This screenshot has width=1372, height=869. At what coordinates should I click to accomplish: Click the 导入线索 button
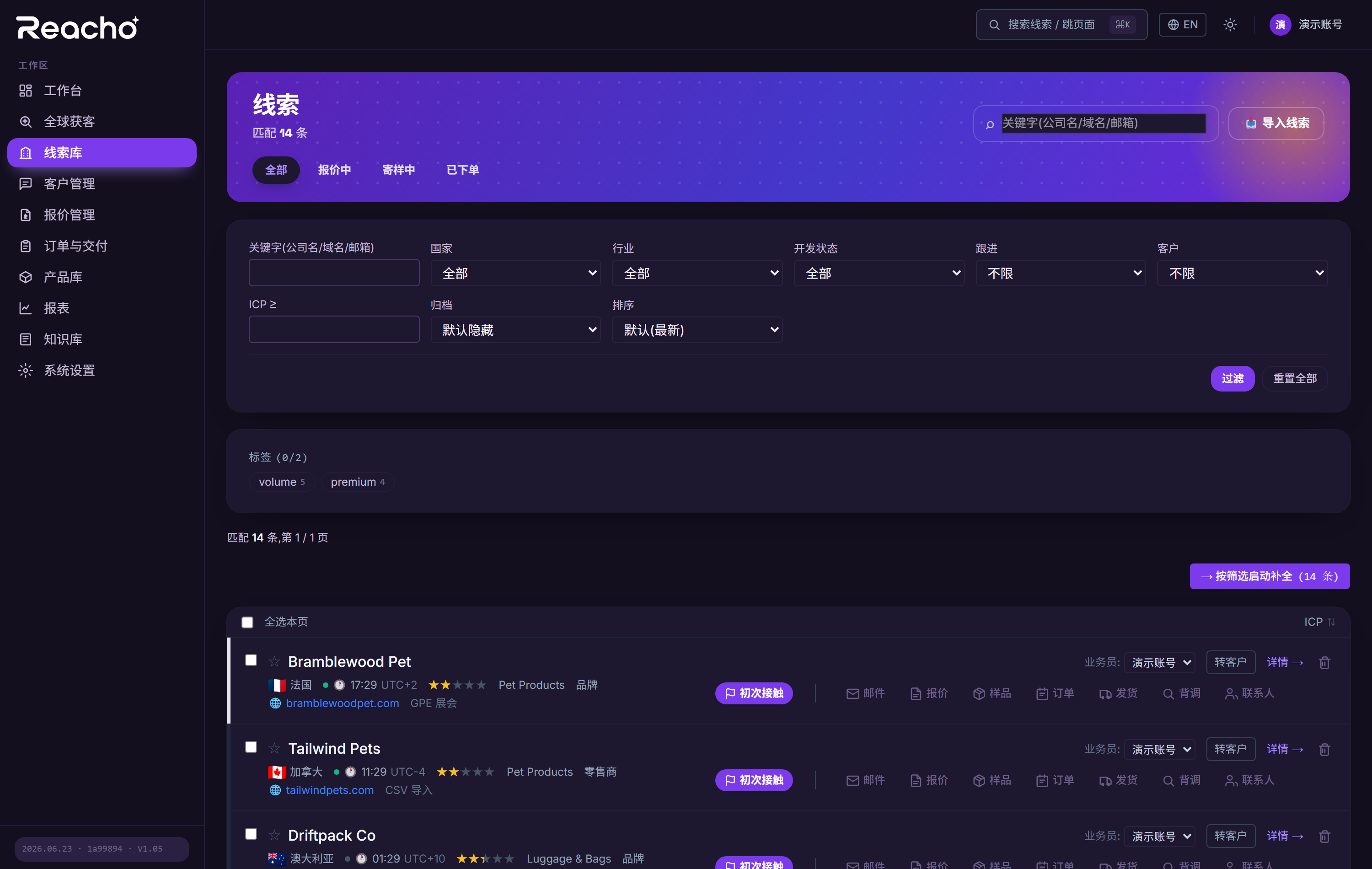[1276, 123]
